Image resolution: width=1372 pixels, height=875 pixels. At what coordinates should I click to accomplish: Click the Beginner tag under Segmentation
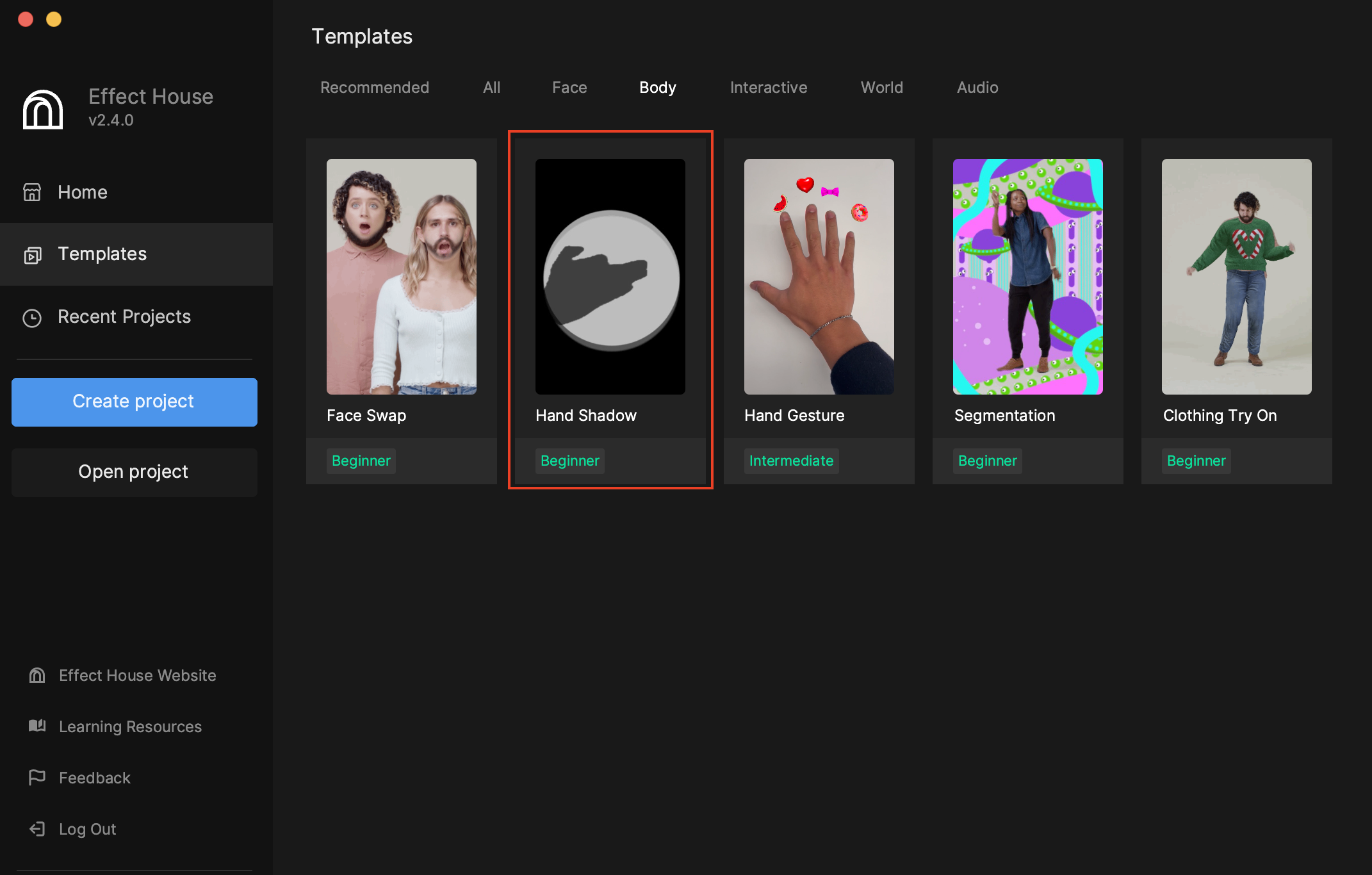pyautogui.click(x=988, y=461)
